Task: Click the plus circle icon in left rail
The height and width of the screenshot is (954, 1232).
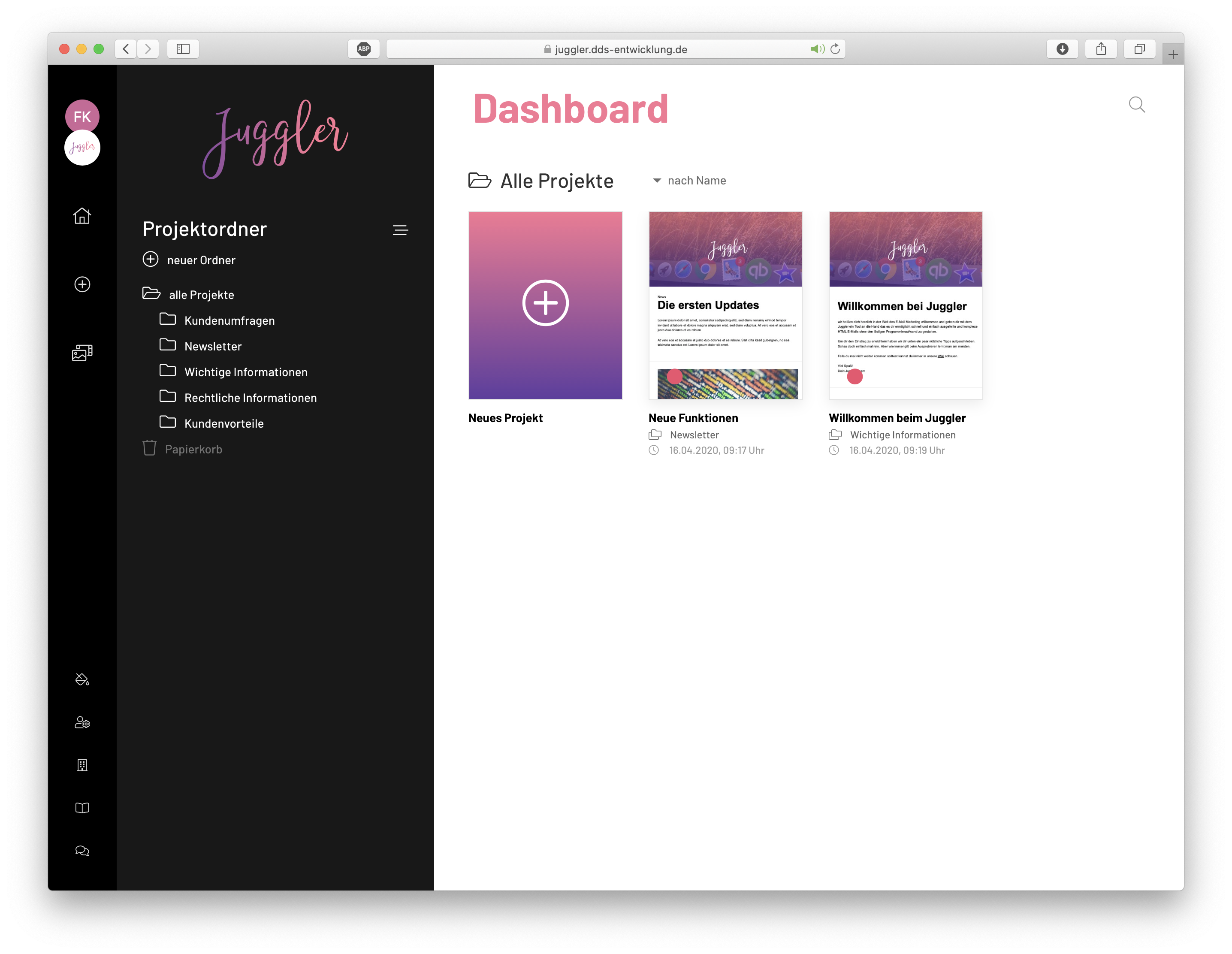Action: (82, 284)
